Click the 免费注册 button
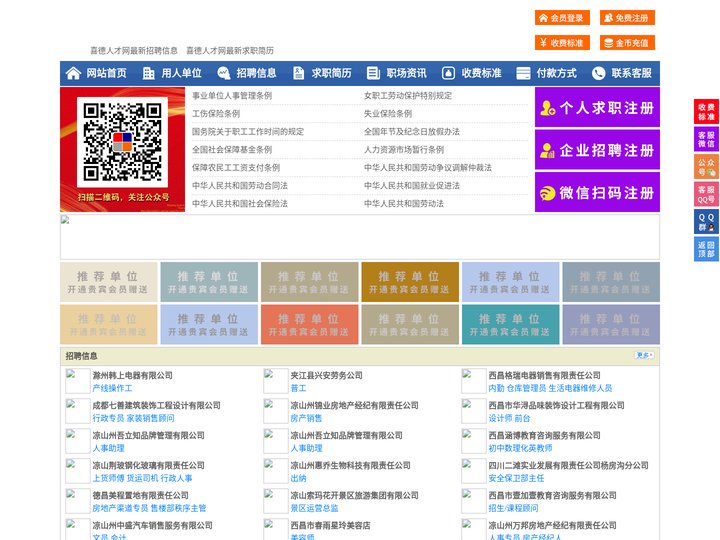This screenshot has height=540, width=720. coord(627,18)
